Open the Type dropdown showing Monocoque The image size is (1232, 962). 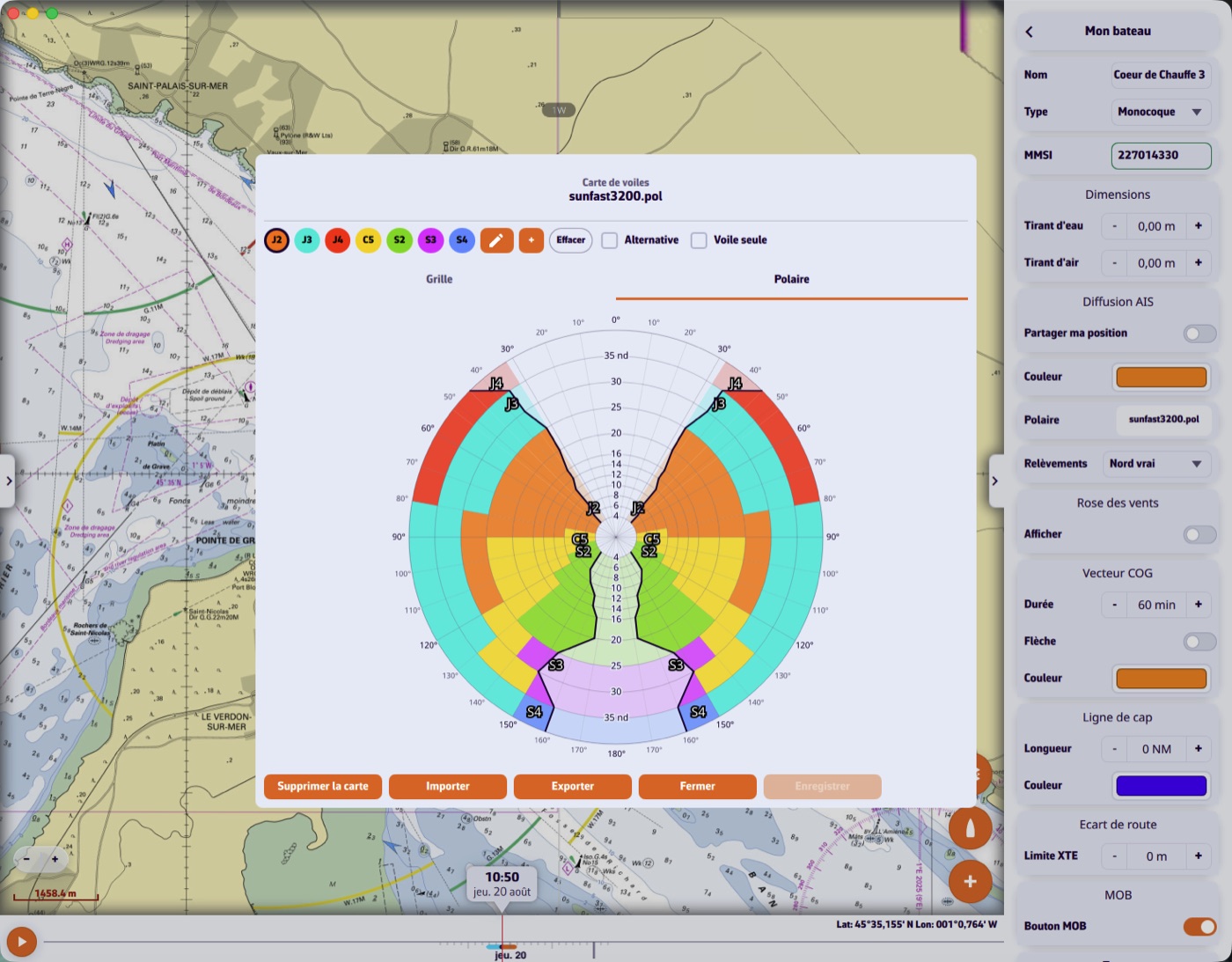tap(1161, 112)
